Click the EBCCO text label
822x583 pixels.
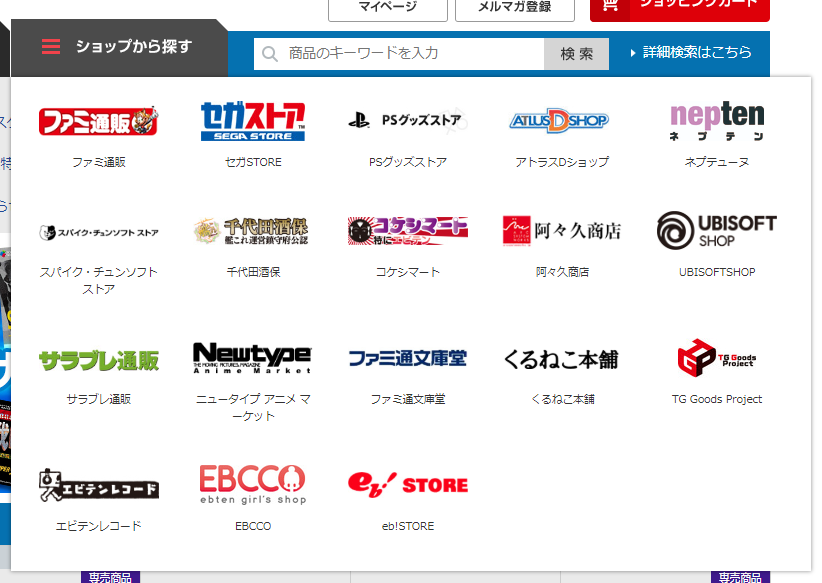pyautogui.click(x=253, y=526)
